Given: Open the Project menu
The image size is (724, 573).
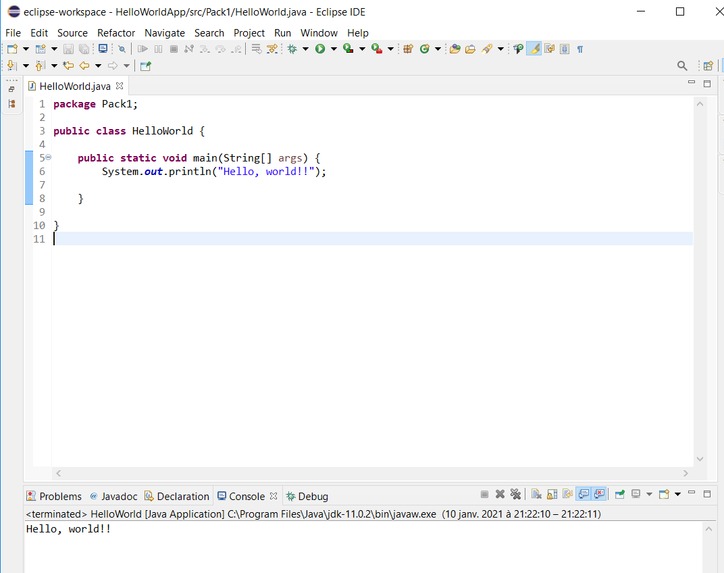Looking at the screenshot, I should [x=249, y=33].
